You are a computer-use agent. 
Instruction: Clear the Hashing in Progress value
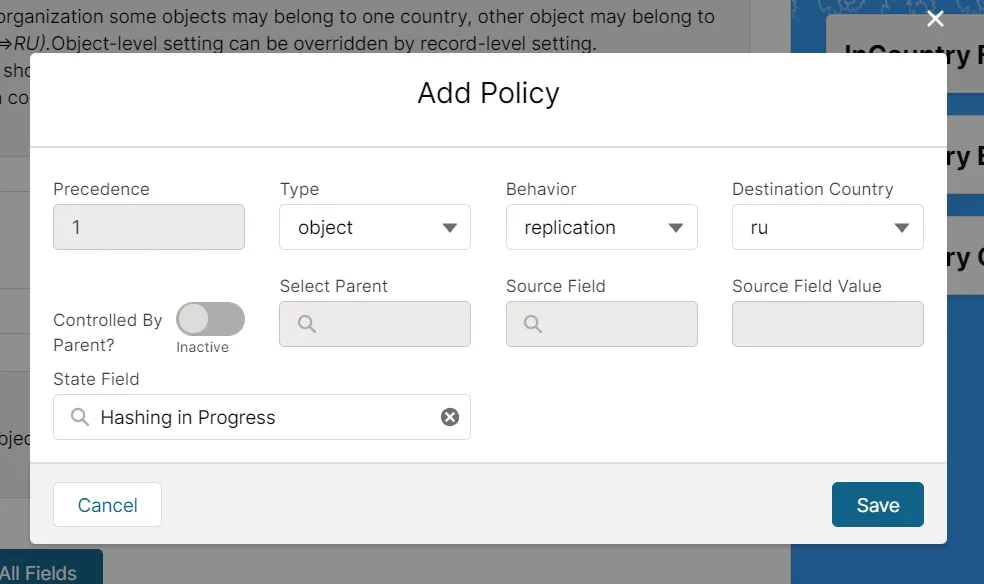pos(450,417)
